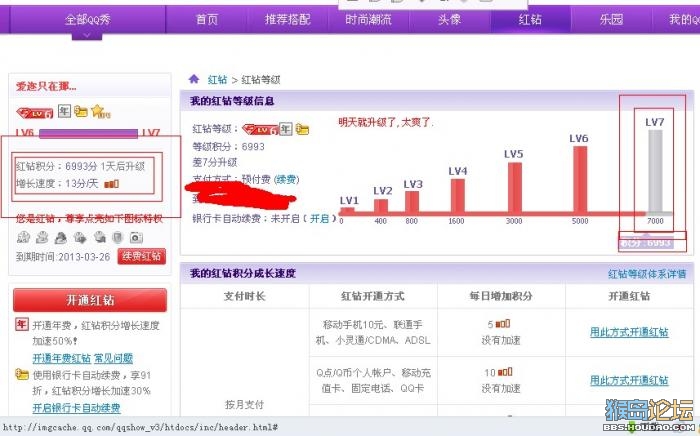This screenshot has width=700, height=436.
Task: Click the third grey privilege icon
Action: click(x=61, y=237)
